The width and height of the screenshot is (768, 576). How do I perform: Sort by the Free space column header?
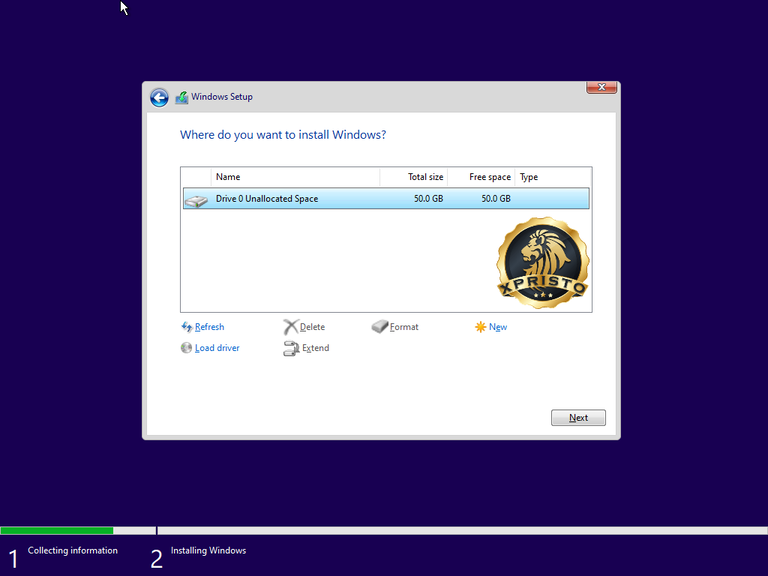481,177
